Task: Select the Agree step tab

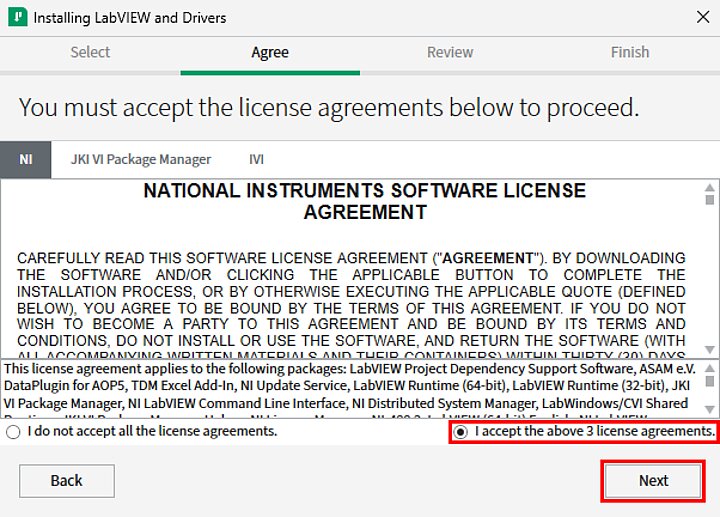Action: 270,52
